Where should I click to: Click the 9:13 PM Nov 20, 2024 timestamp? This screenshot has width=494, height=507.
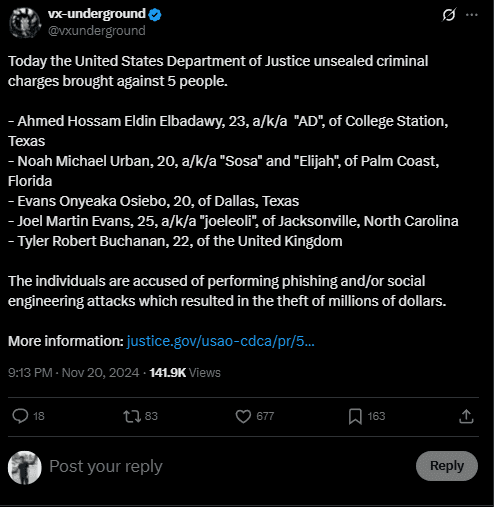[x=74, y=373]
